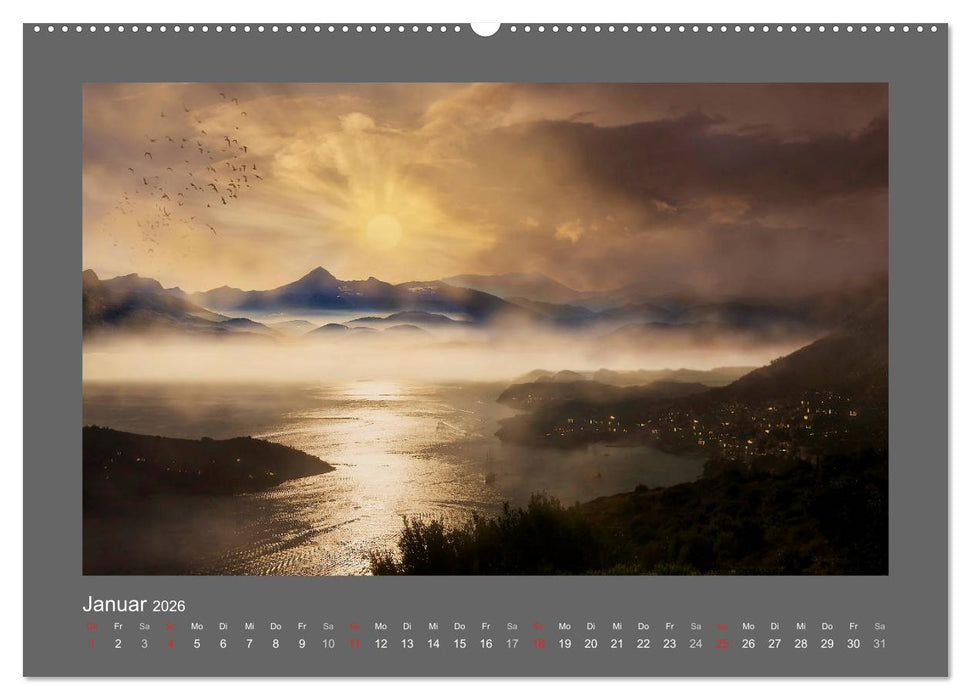Select the Fr label above date 2
Viewport: 971px width, 700px height.
[116, 627]
